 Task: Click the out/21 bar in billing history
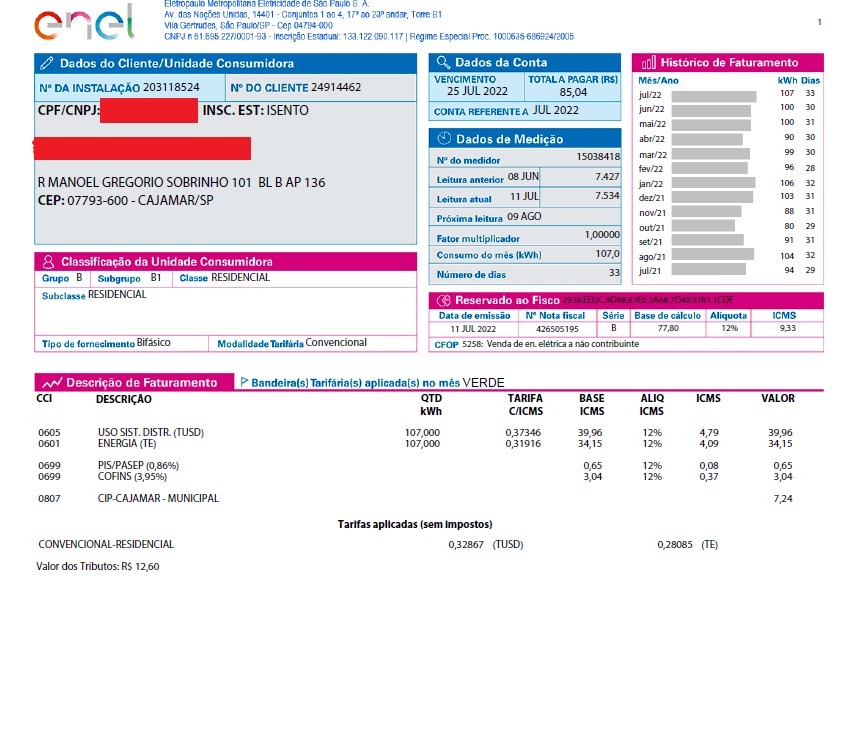pyautogui.click(x=702, y=226)
